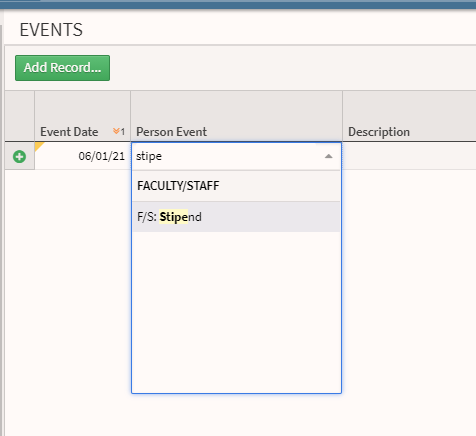
Task: Click the Description column header
Action: (409, 116)
